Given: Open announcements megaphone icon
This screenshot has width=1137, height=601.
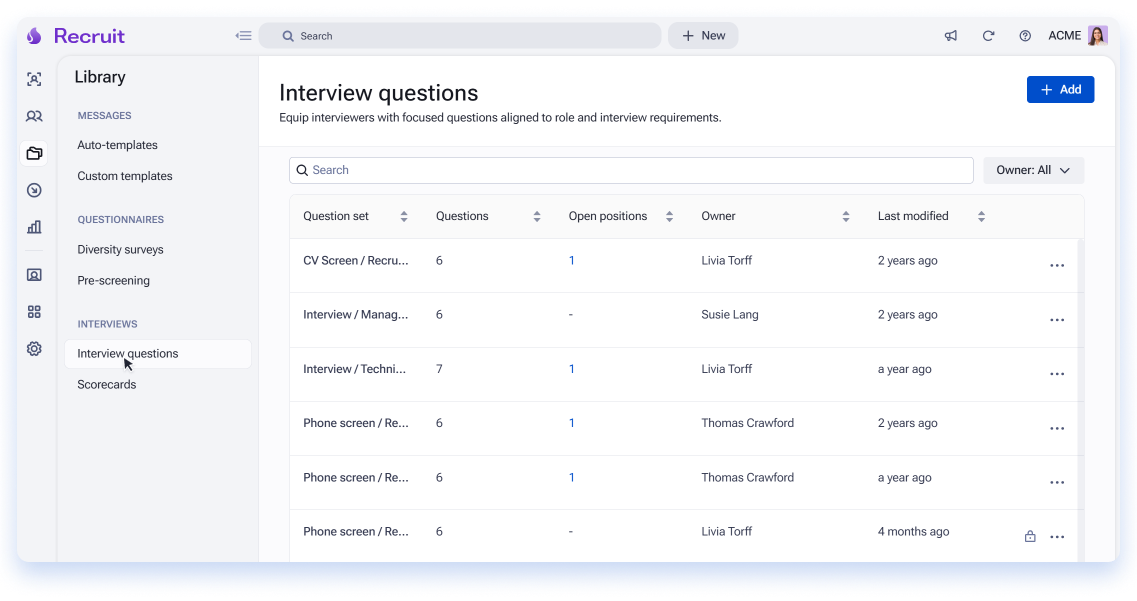Looking at the screenshot, I should click(x=951, y=36).
